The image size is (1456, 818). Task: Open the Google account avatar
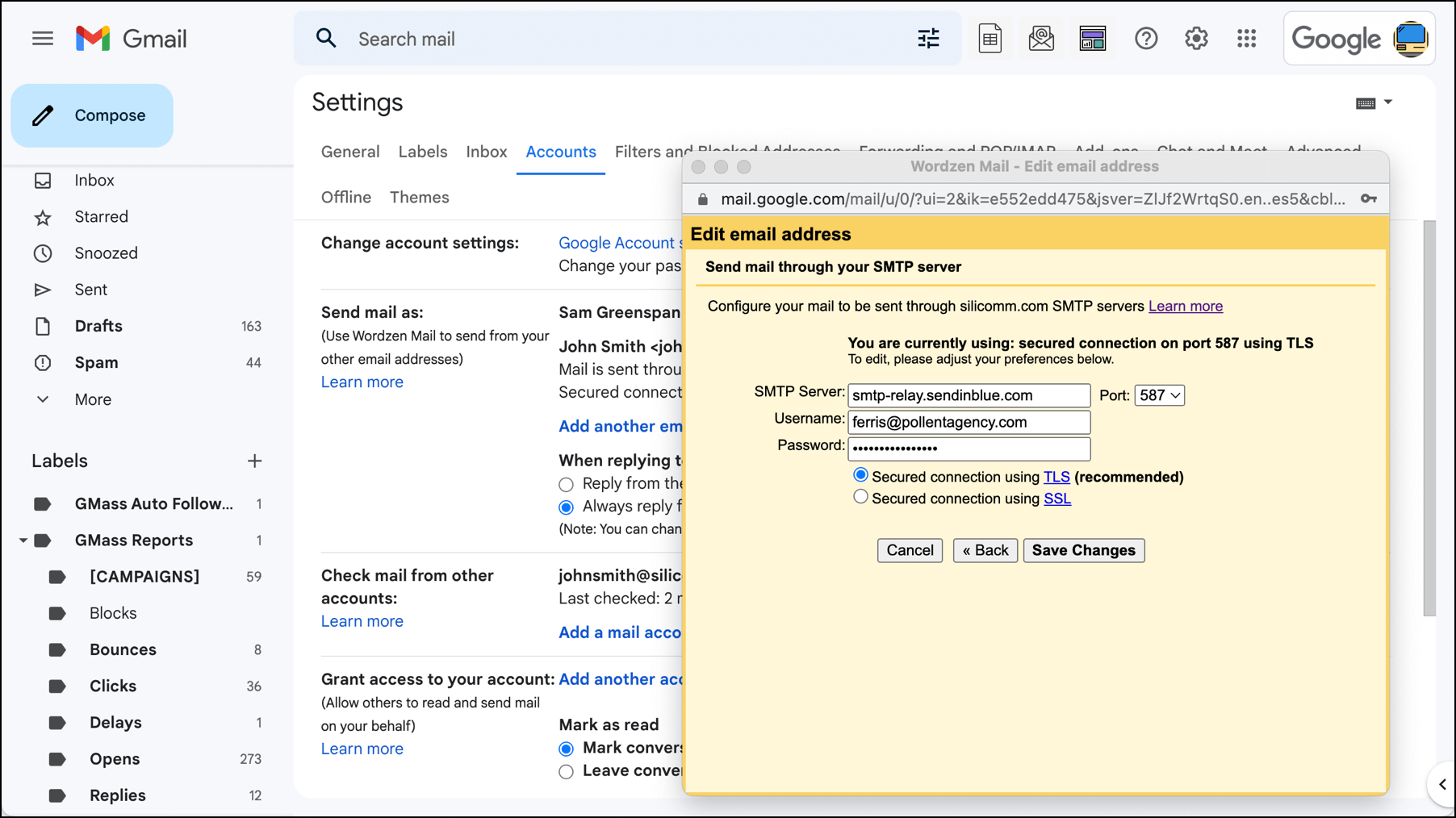[x=1411, y=39]
